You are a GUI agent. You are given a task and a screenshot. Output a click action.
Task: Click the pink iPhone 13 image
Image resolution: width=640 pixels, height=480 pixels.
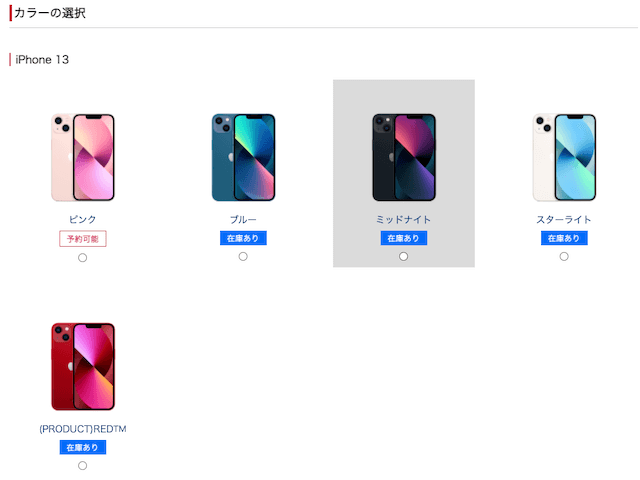pos(83,158)
